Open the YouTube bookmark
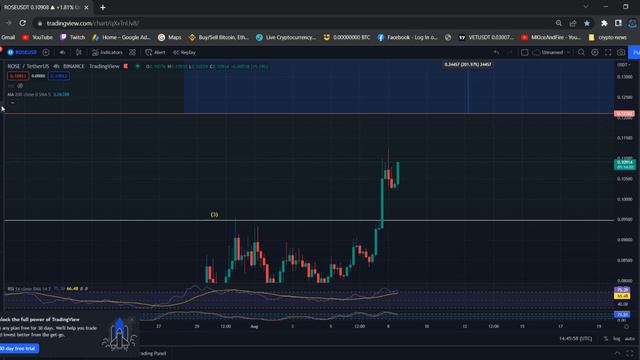The image size is (640, 360). (38, 37)
